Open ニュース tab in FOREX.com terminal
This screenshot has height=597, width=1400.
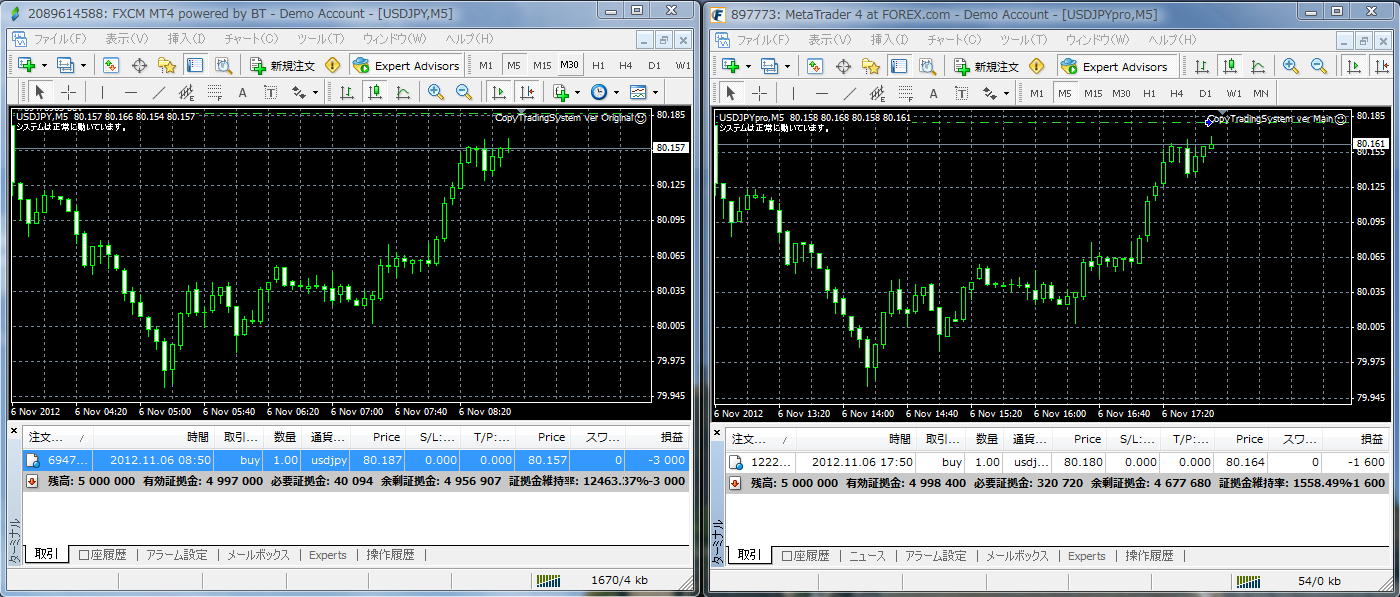point(867,556)
